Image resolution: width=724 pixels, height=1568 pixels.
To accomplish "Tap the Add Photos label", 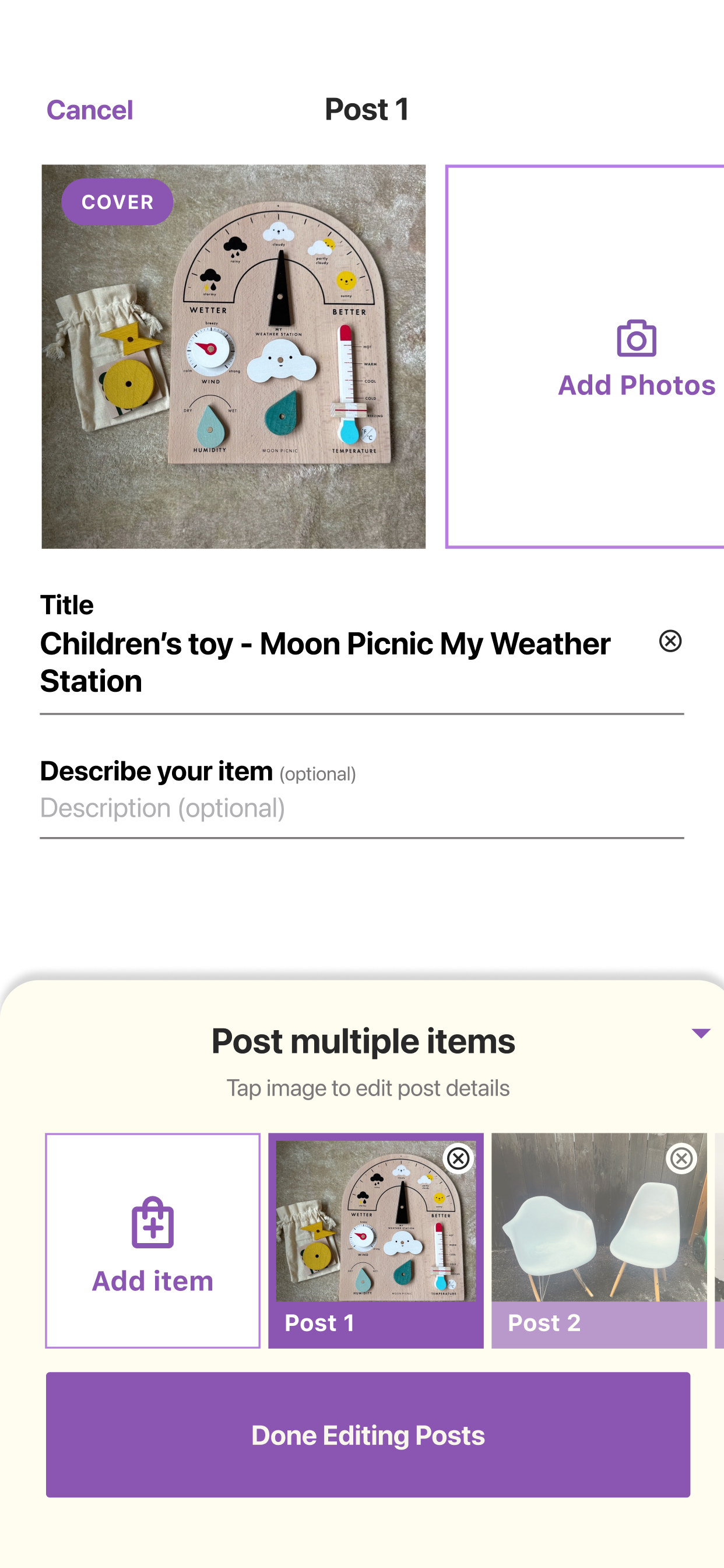I will pyautogui.click(x=636, y=386).
